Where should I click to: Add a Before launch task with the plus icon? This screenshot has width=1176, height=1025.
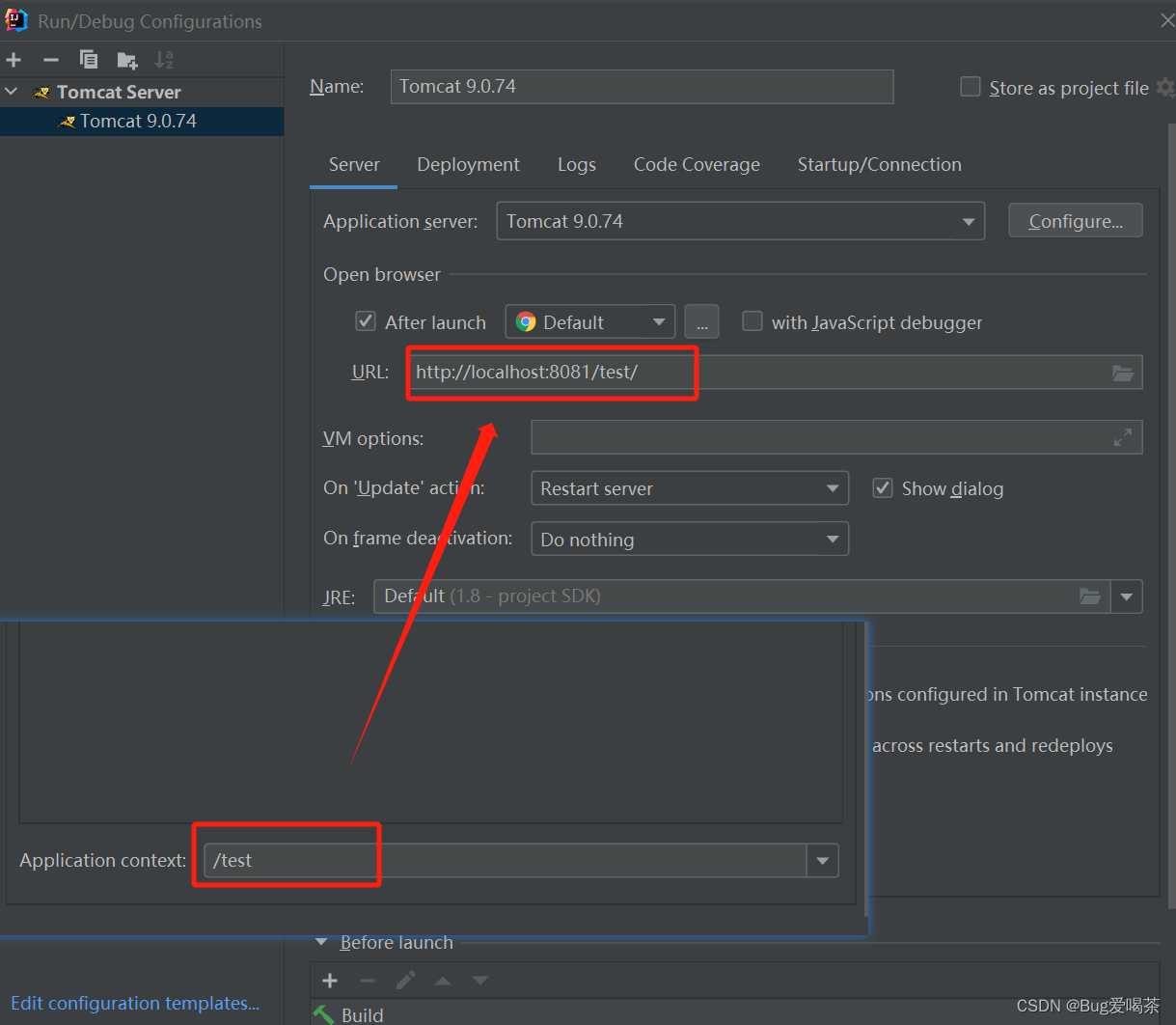pyautogui.click(x=330, y=981)
